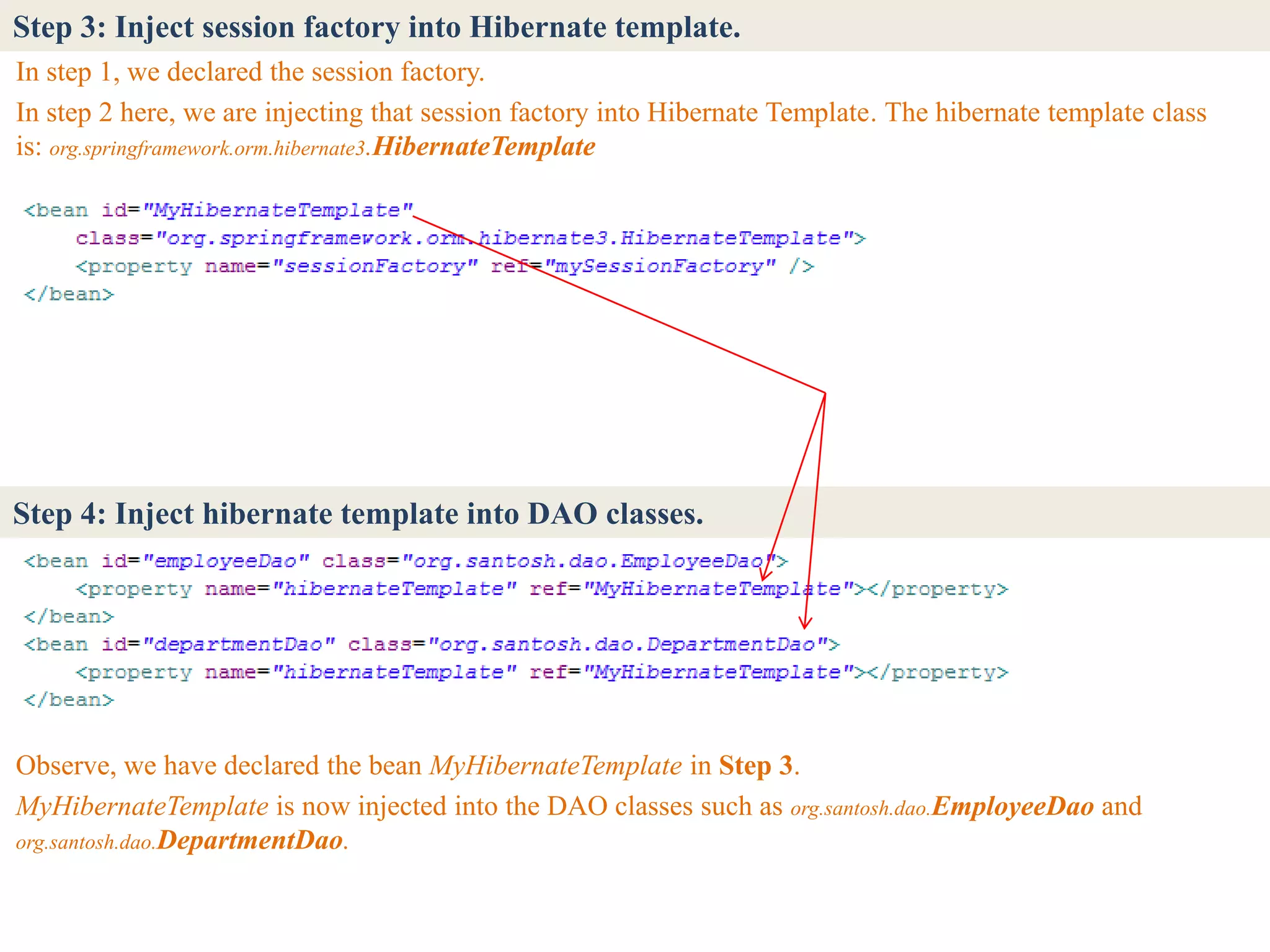Viewport: 1270px width, 952px height.
Task: Click the bold DepartmentDao text at bottom
Action: (250, 841)
